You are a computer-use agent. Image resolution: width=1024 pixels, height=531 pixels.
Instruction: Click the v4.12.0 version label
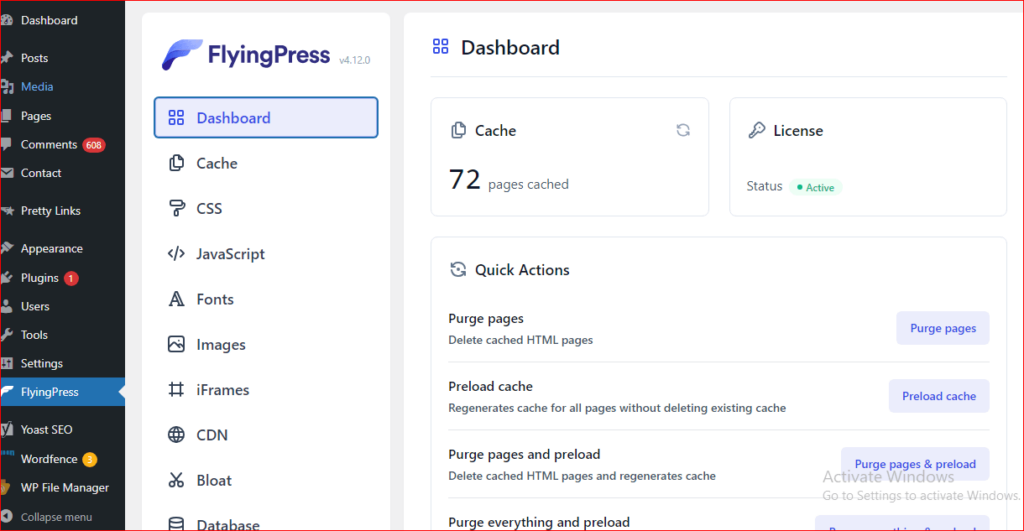coord(355,60)
